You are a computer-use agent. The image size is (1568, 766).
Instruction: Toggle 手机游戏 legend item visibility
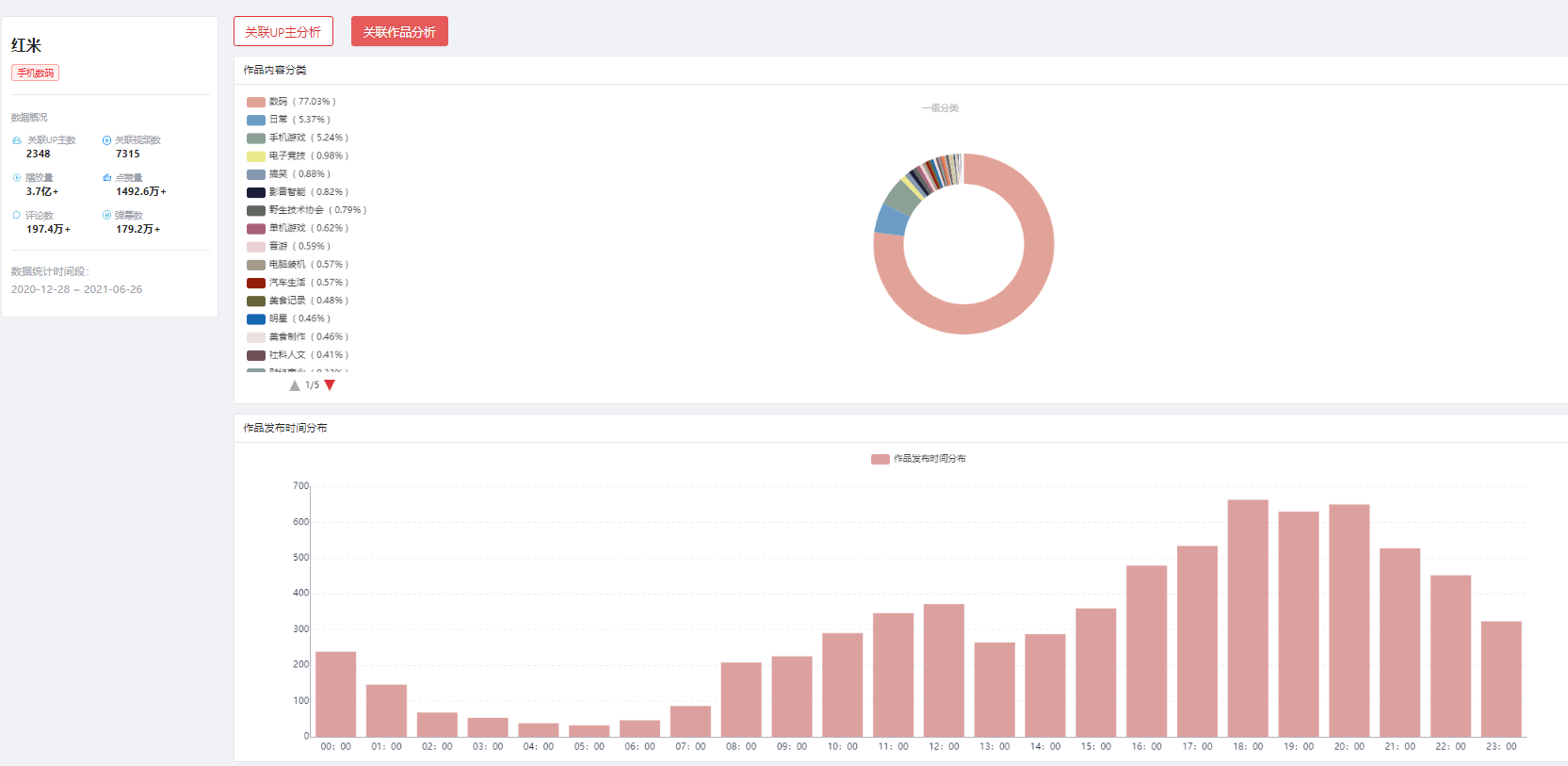click(298, 138)
